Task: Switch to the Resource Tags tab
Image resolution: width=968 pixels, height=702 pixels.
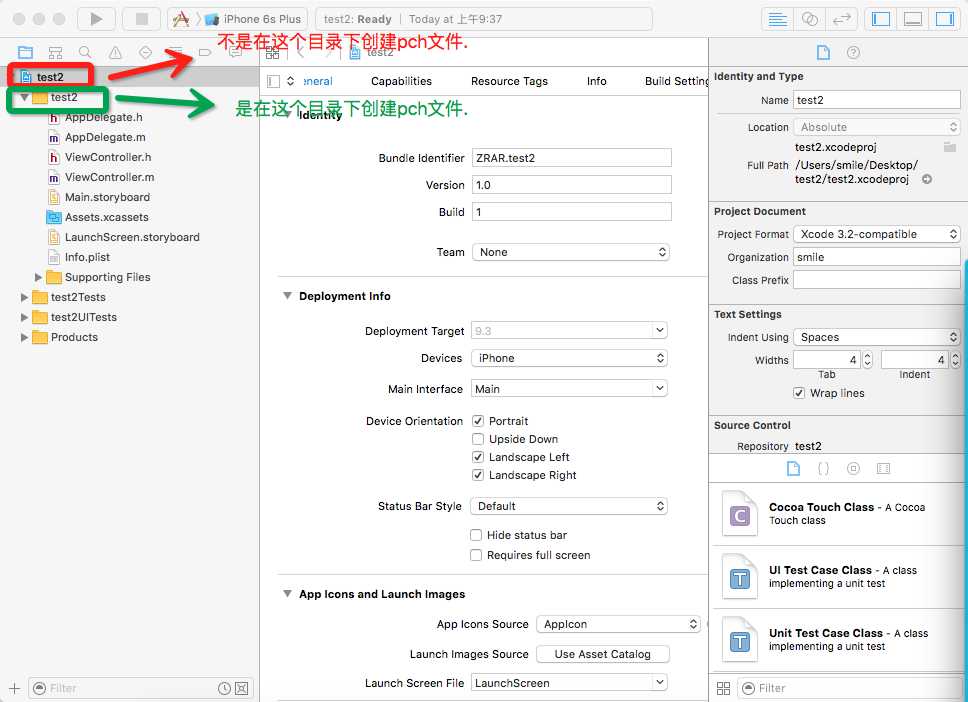Action: tap(509, 81)
